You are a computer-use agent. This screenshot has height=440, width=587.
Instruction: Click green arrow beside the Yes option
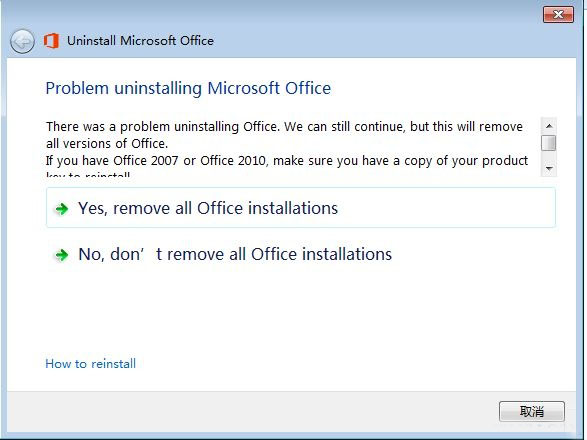pyautogui.click(x=62, y=209)
